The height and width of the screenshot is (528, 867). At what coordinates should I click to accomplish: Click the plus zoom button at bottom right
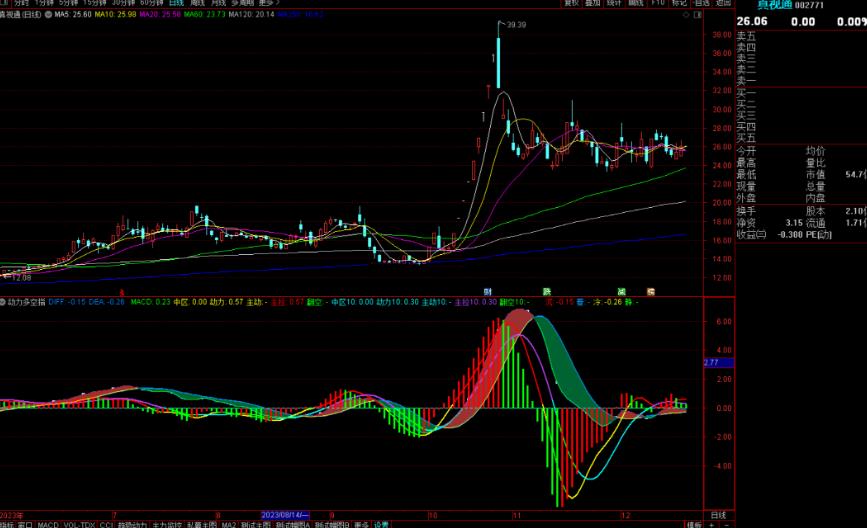coord(712,525)
